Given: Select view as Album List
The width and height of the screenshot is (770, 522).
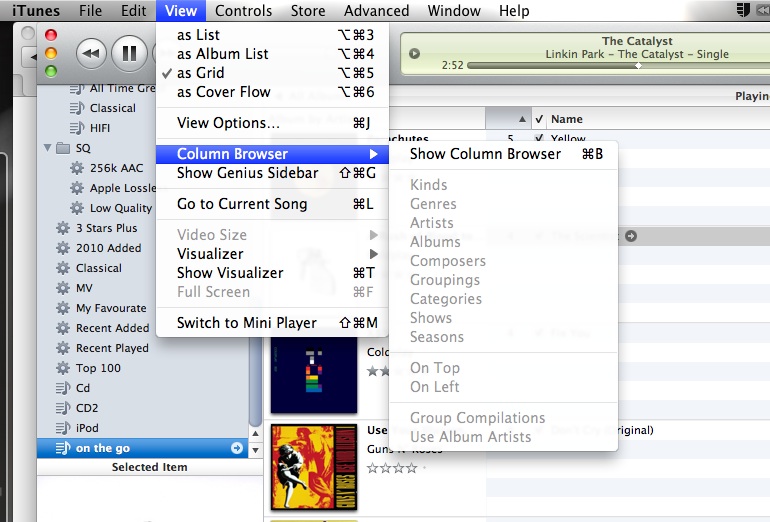Looking at the screenshot, I should 272,54.
